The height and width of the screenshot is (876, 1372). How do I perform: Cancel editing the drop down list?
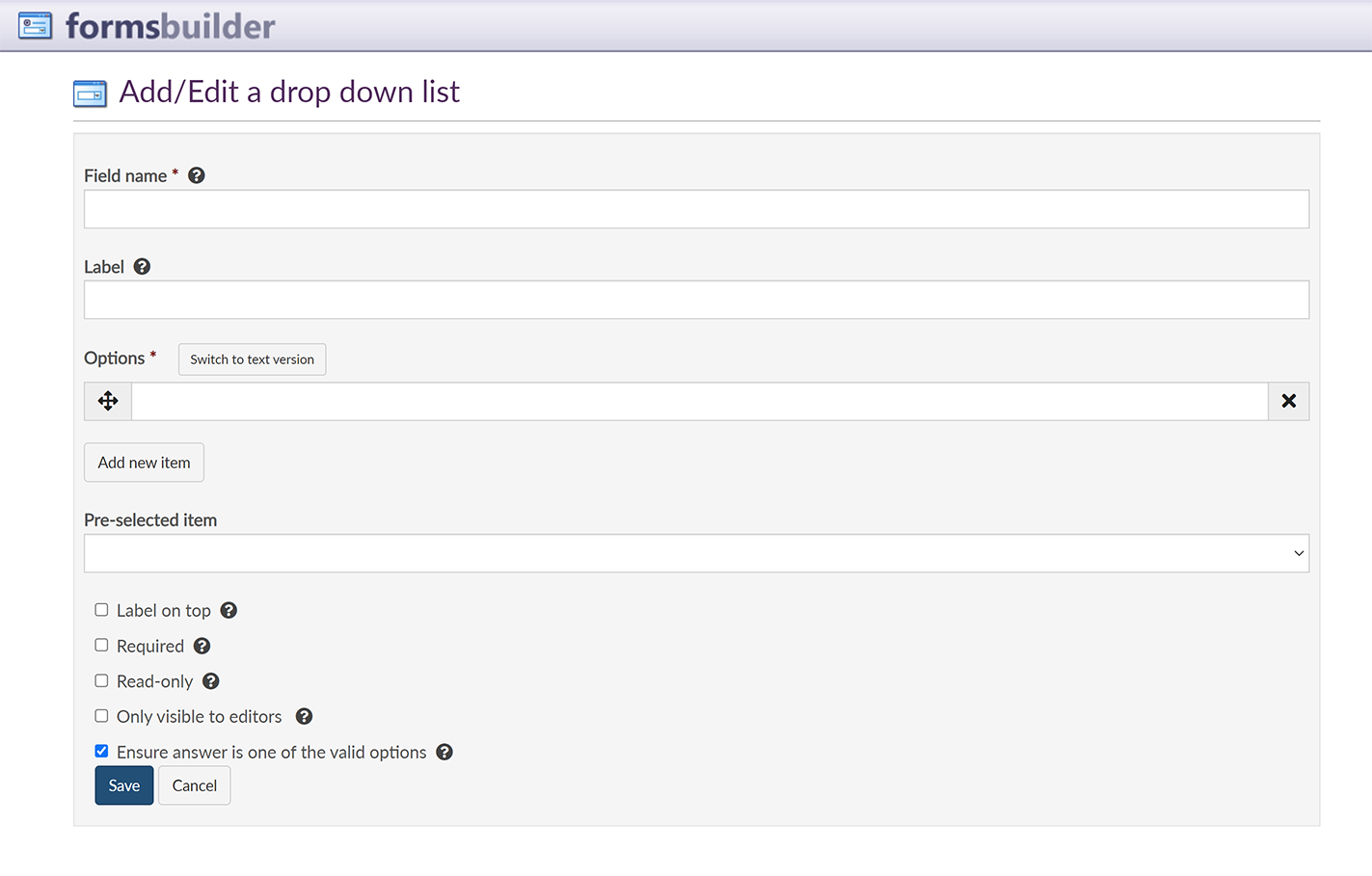point(194,785)
